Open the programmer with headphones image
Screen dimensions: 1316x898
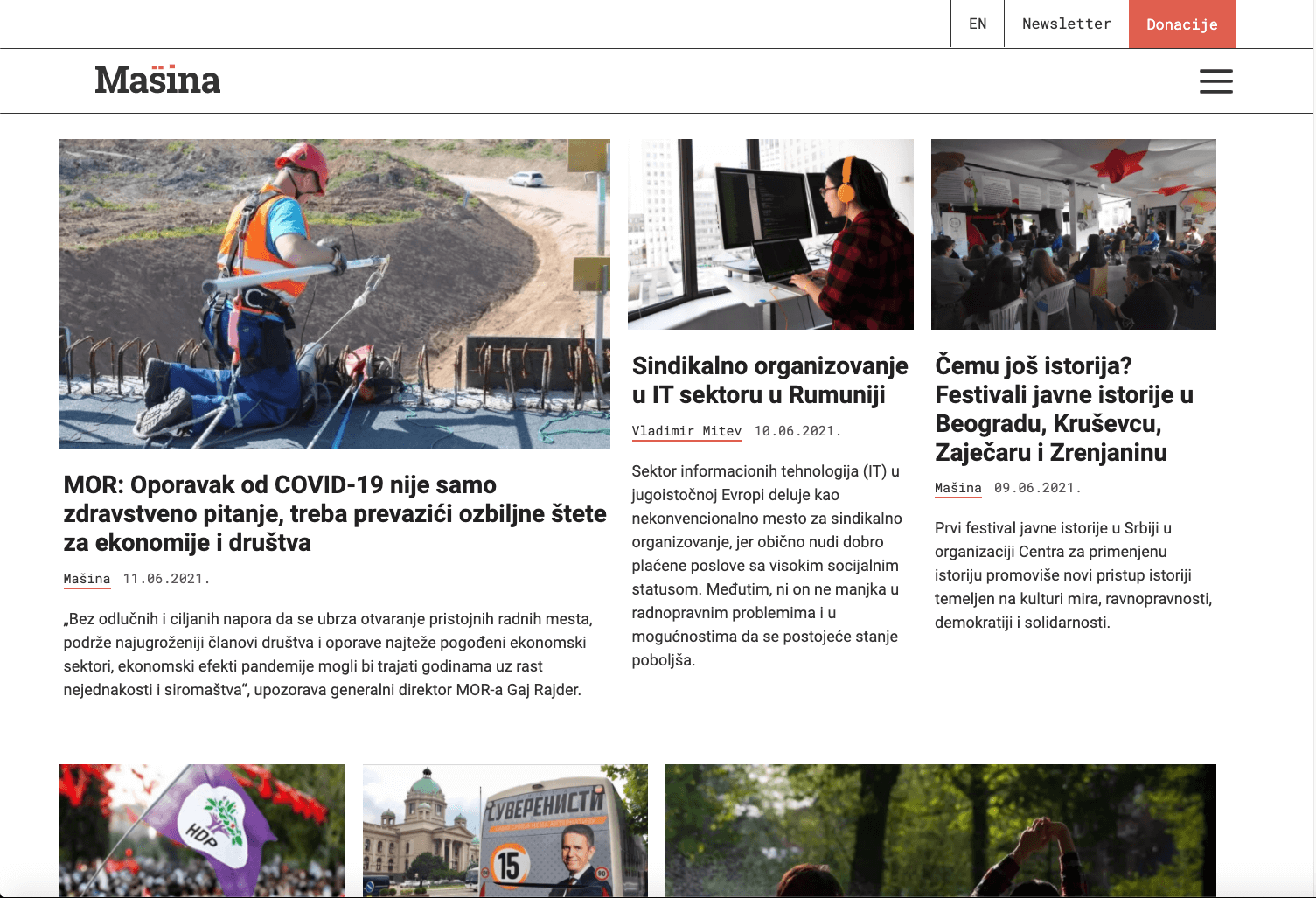[769, 233]
